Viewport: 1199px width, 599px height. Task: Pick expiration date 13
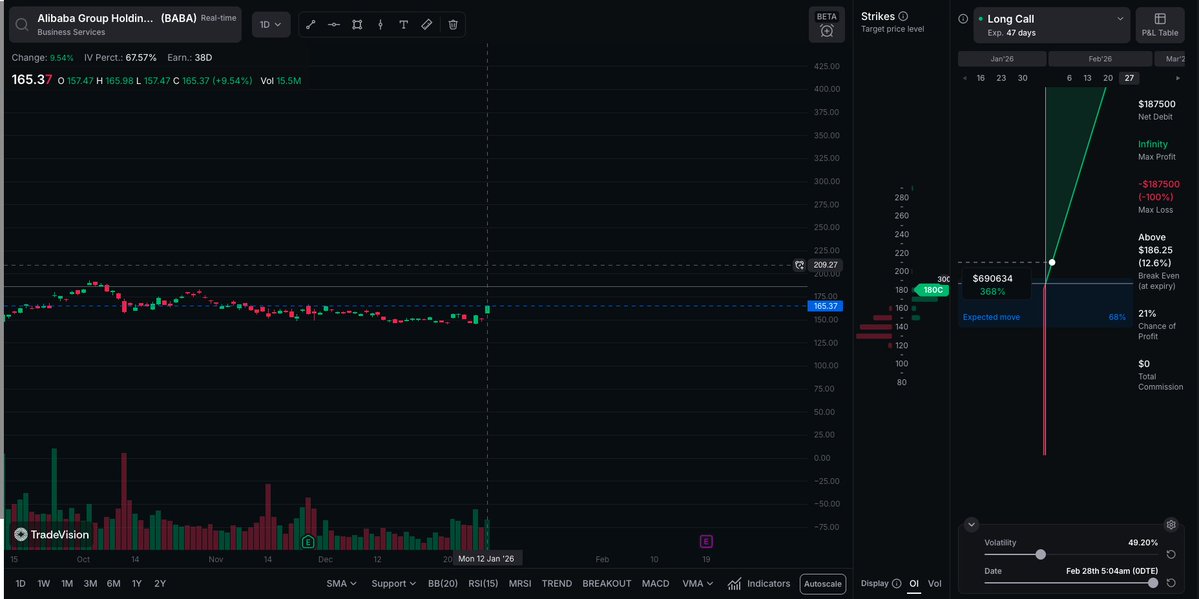coord(1087,78)
